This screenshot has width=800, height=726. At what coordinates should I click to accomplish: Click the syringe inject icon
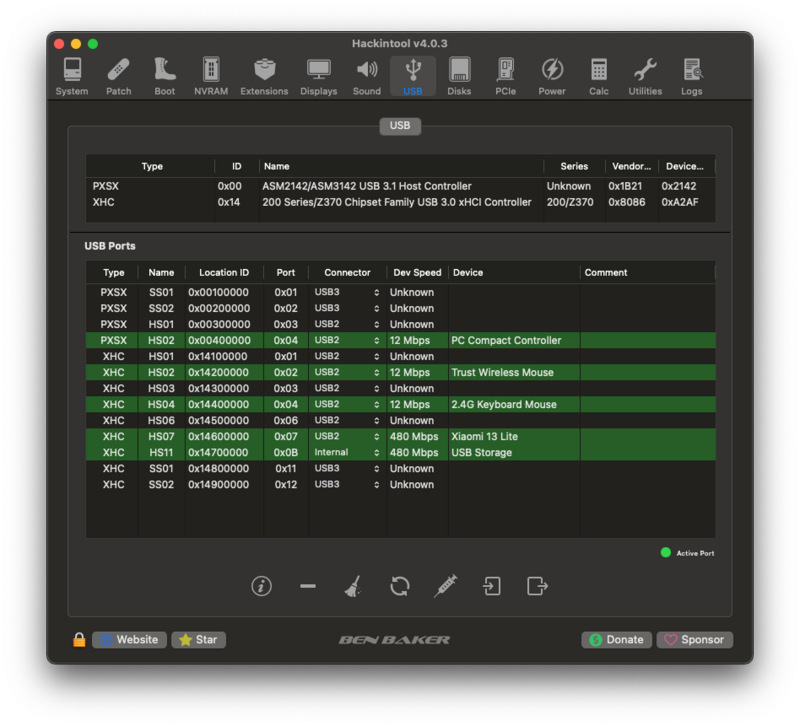coord(445,586)
